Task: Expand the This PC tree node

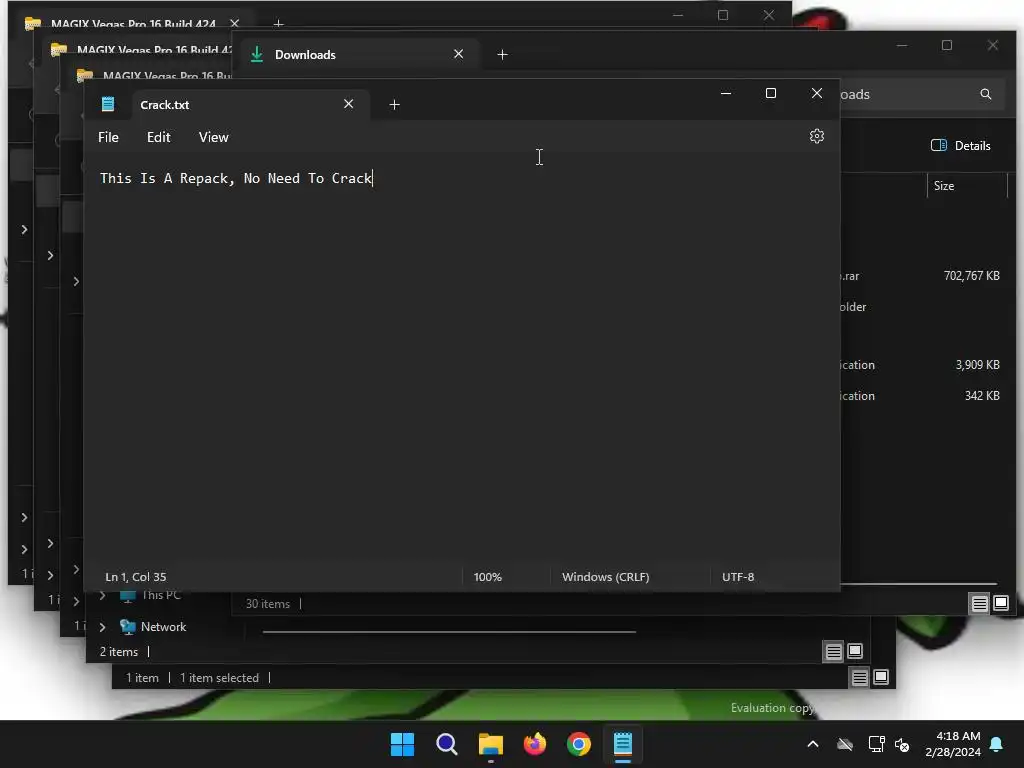Action: click(x=103, y=596)
